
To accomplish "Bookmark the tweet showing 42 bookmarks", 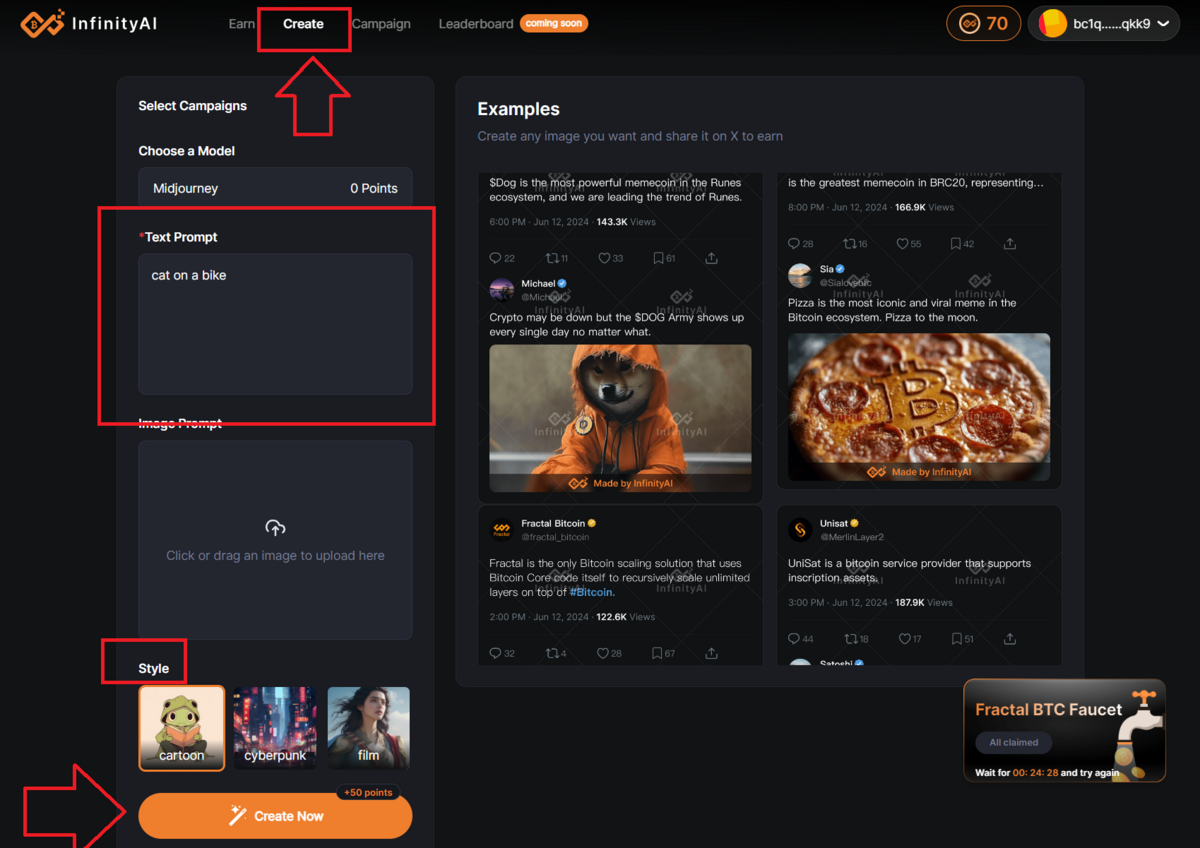I will (x=956, y=244).
